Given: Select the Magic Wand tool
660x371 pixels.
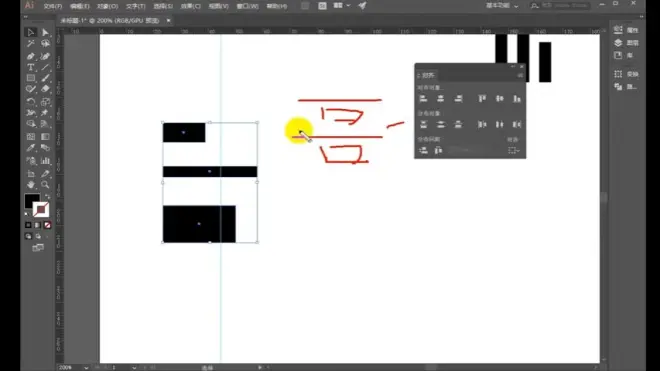Looking at the screenshot, I should coord(31,44).
